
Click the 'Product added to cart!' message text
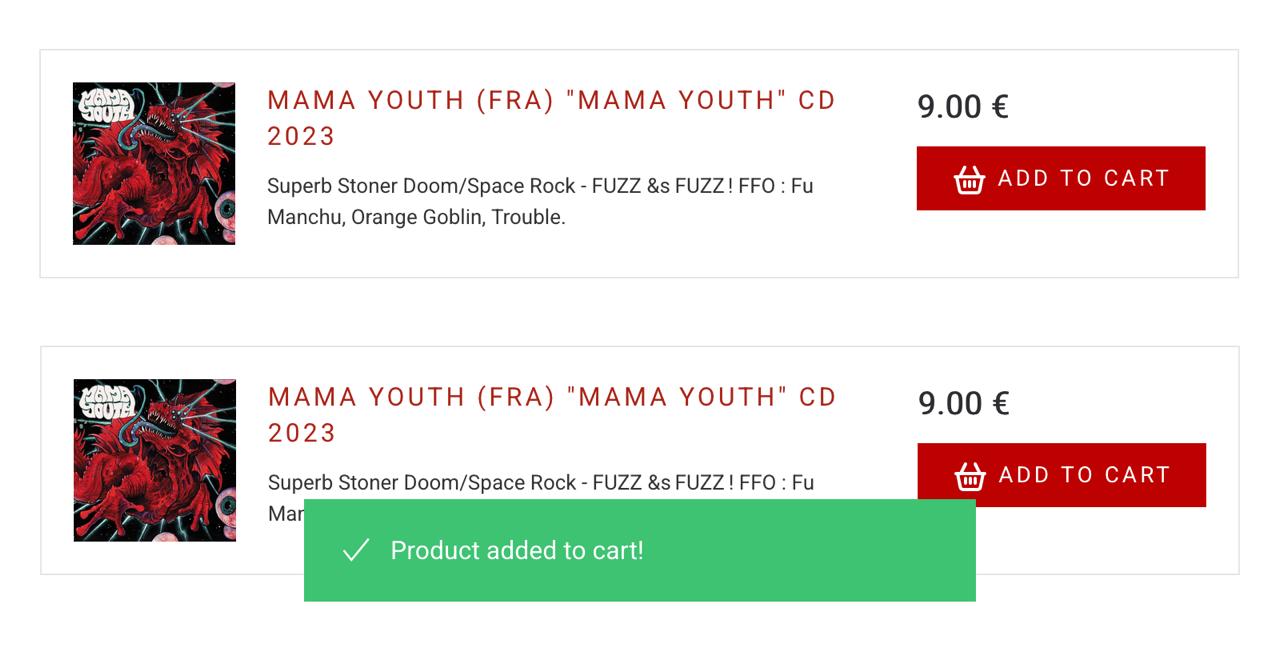516,551
